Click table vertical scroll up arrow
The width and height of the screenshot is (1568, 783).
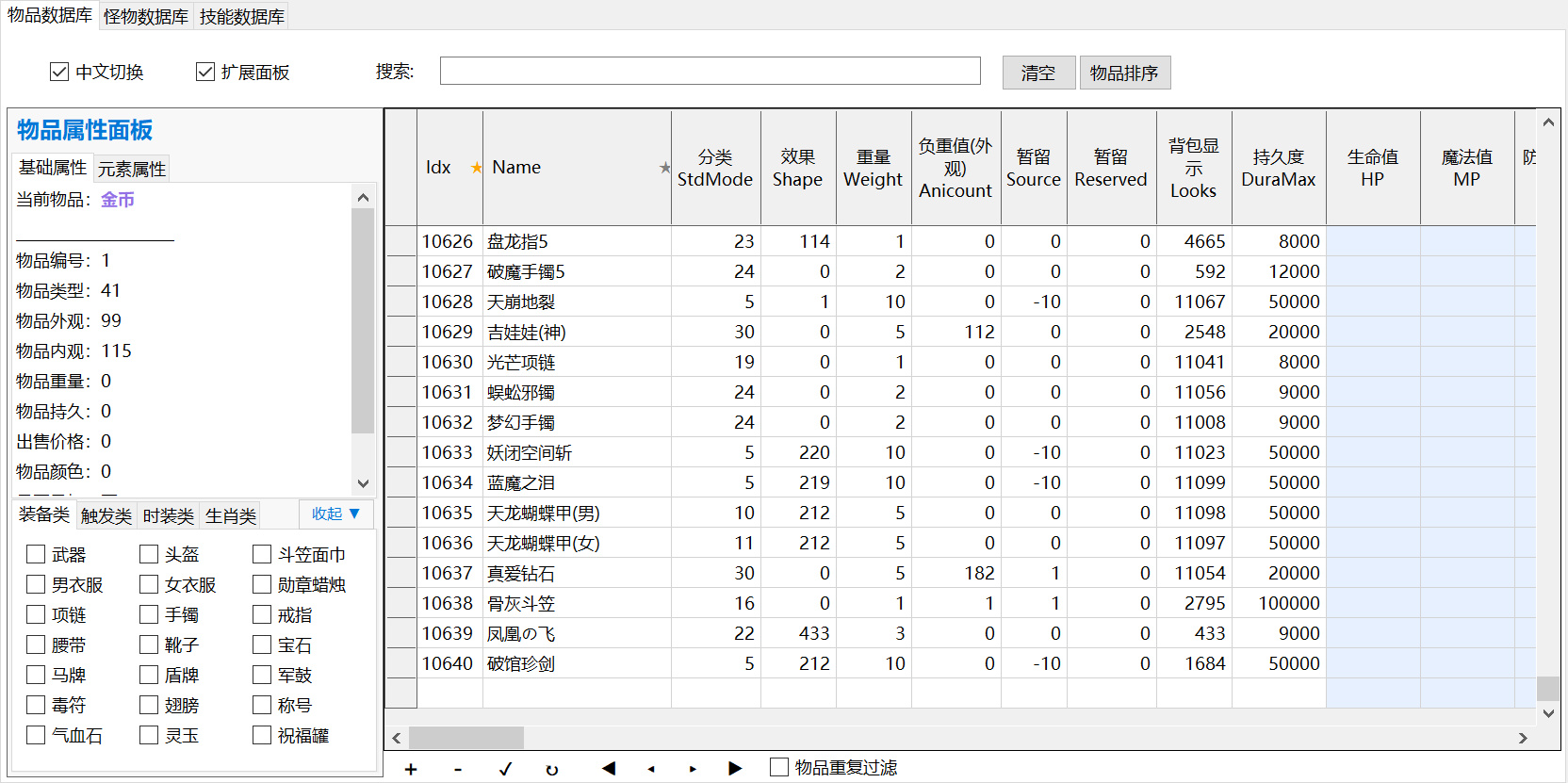tap(1548, 122)
